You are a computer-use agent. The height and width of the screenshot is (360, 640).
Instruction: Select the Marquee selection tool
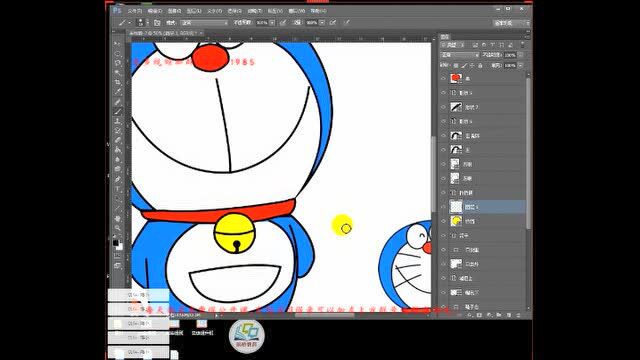(118, 53)
